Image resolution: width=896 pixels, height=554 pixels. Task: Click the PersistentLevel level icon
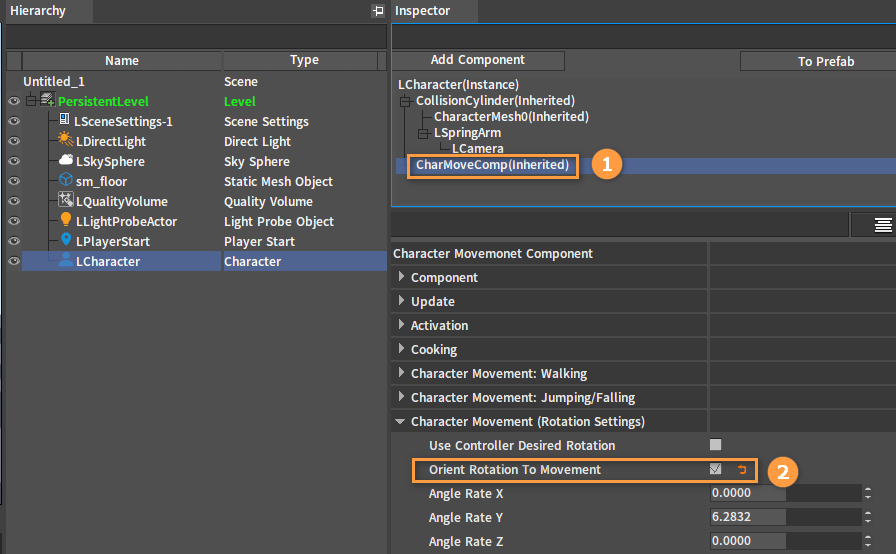pyautogui.click(x=47, y=100)
